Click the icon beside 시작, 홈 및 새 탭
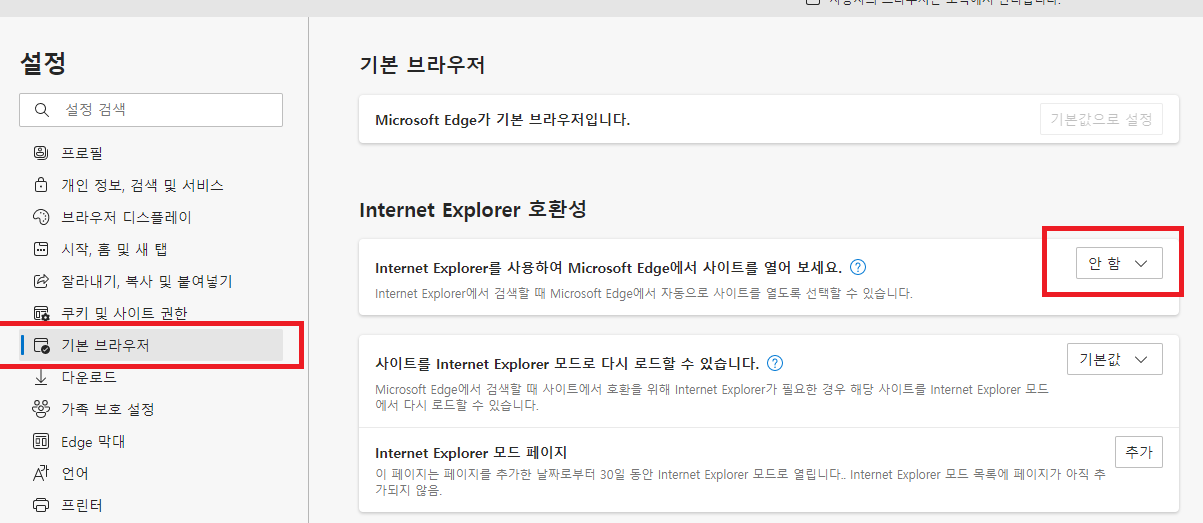This screenshot has width=1203, height=523. pos(41,249)
